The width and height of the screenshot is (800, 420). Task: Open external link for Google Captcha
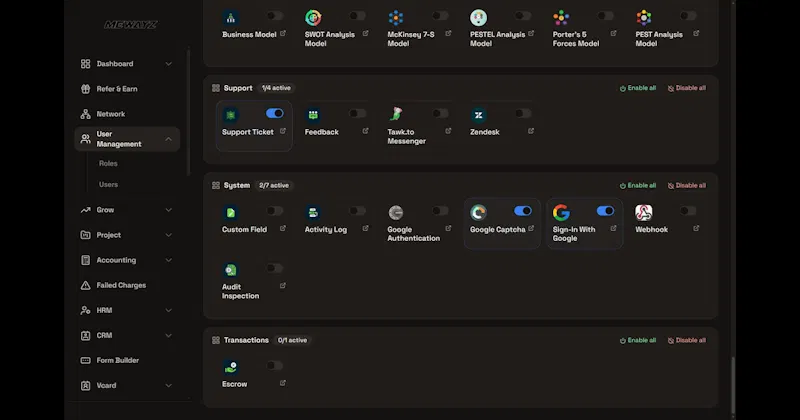531,229
